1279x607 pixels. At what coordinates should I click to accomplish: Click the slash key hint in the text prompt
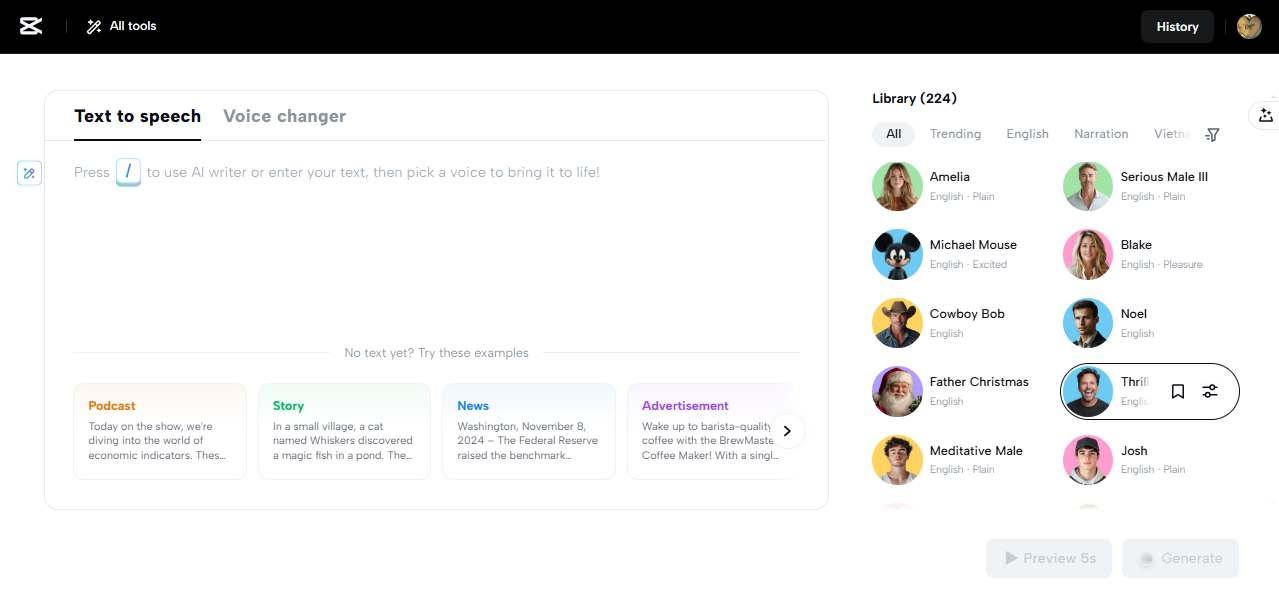128,172
